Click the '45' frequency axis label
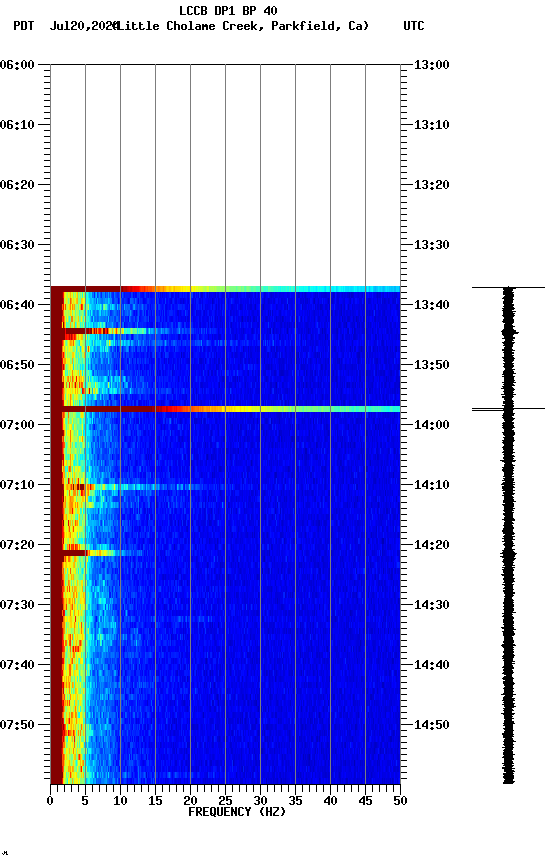This screenshot has height=864, width=552. tap(365, 801)
